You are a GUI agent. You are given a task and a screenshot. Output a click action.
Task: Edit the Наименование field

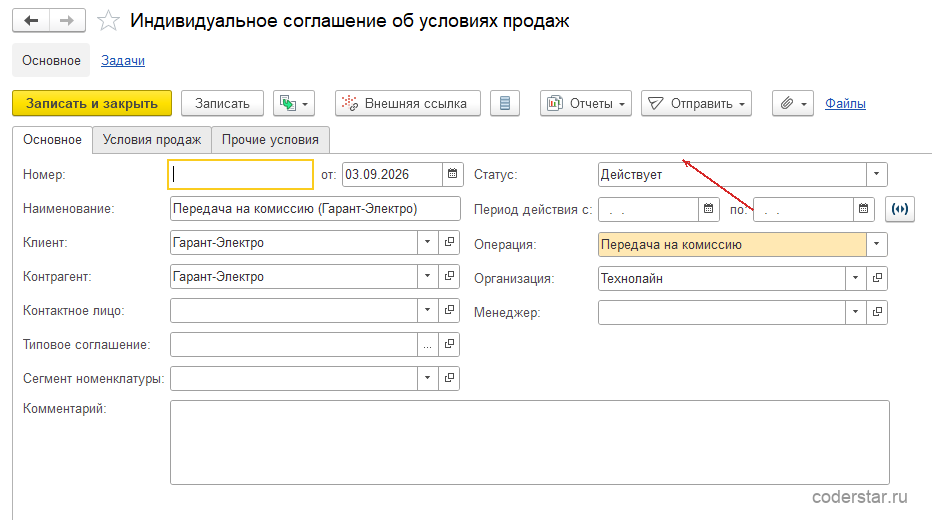click(x=315, y=209)
